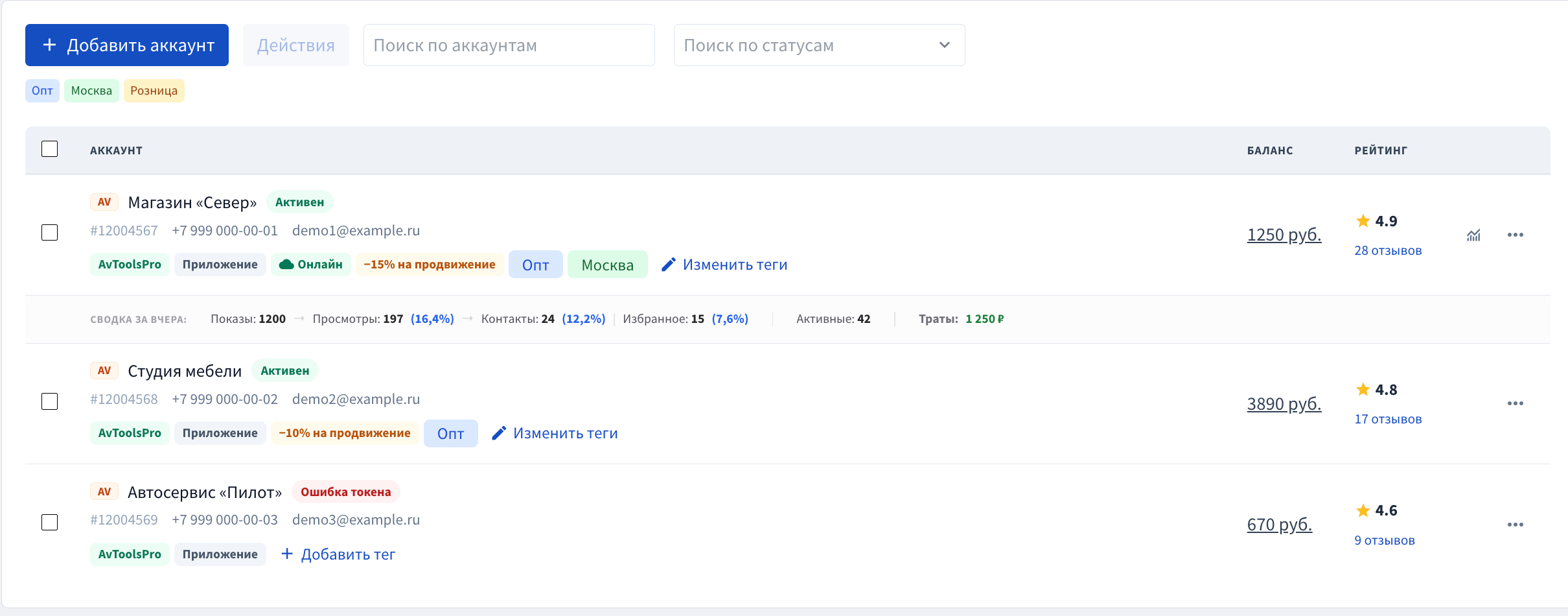
Task: Filter by Розница tag at top
Action: (x=154, y=91)
